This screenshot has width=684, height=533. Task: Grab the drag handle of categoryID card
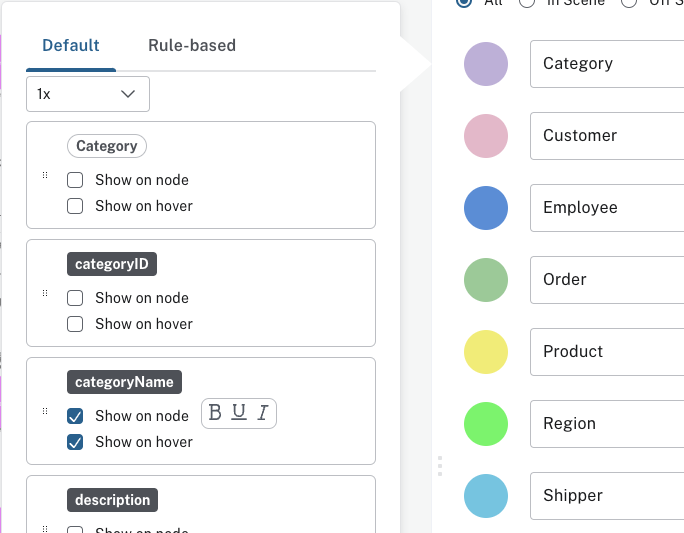[45, 293]
